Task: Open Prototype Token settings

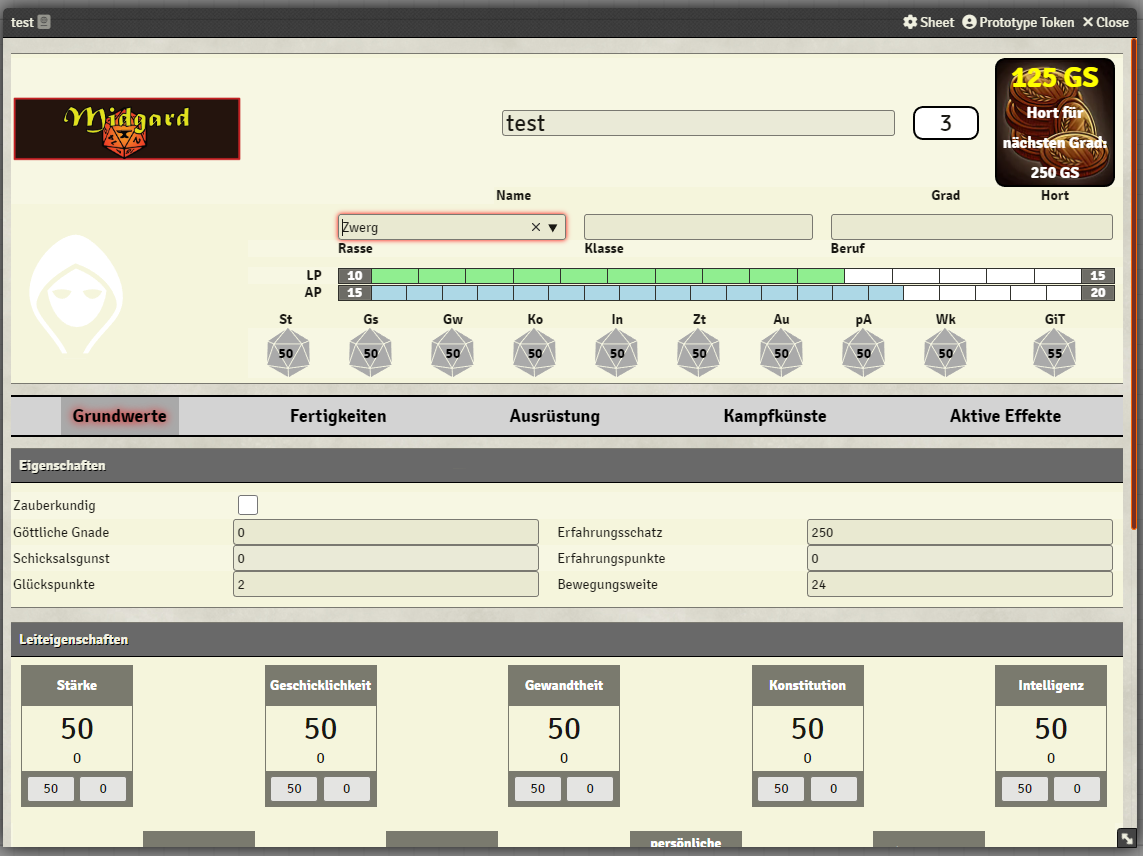Action: click(x=1018, y=22)
